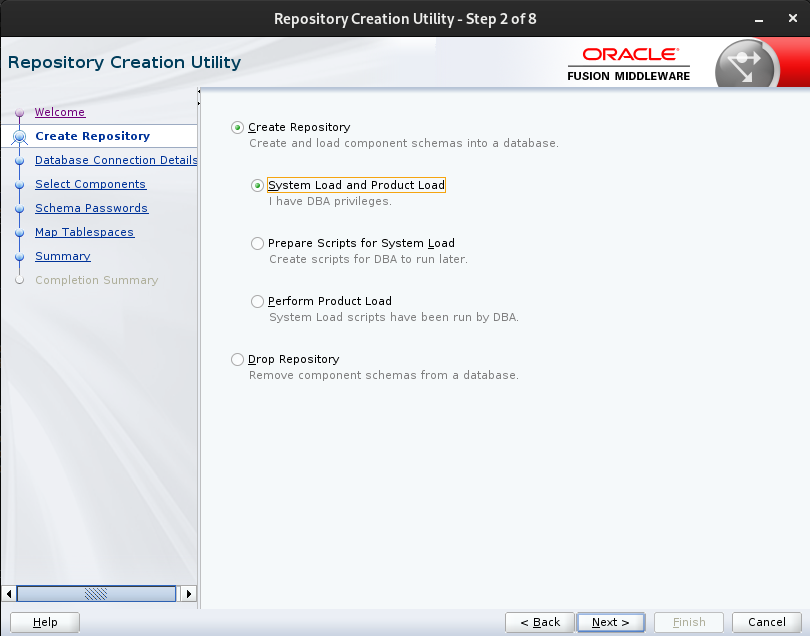Choose System Load and Product Load option
Image resolution: width=810 pixels, height=636 pixels.
(257, 185)
